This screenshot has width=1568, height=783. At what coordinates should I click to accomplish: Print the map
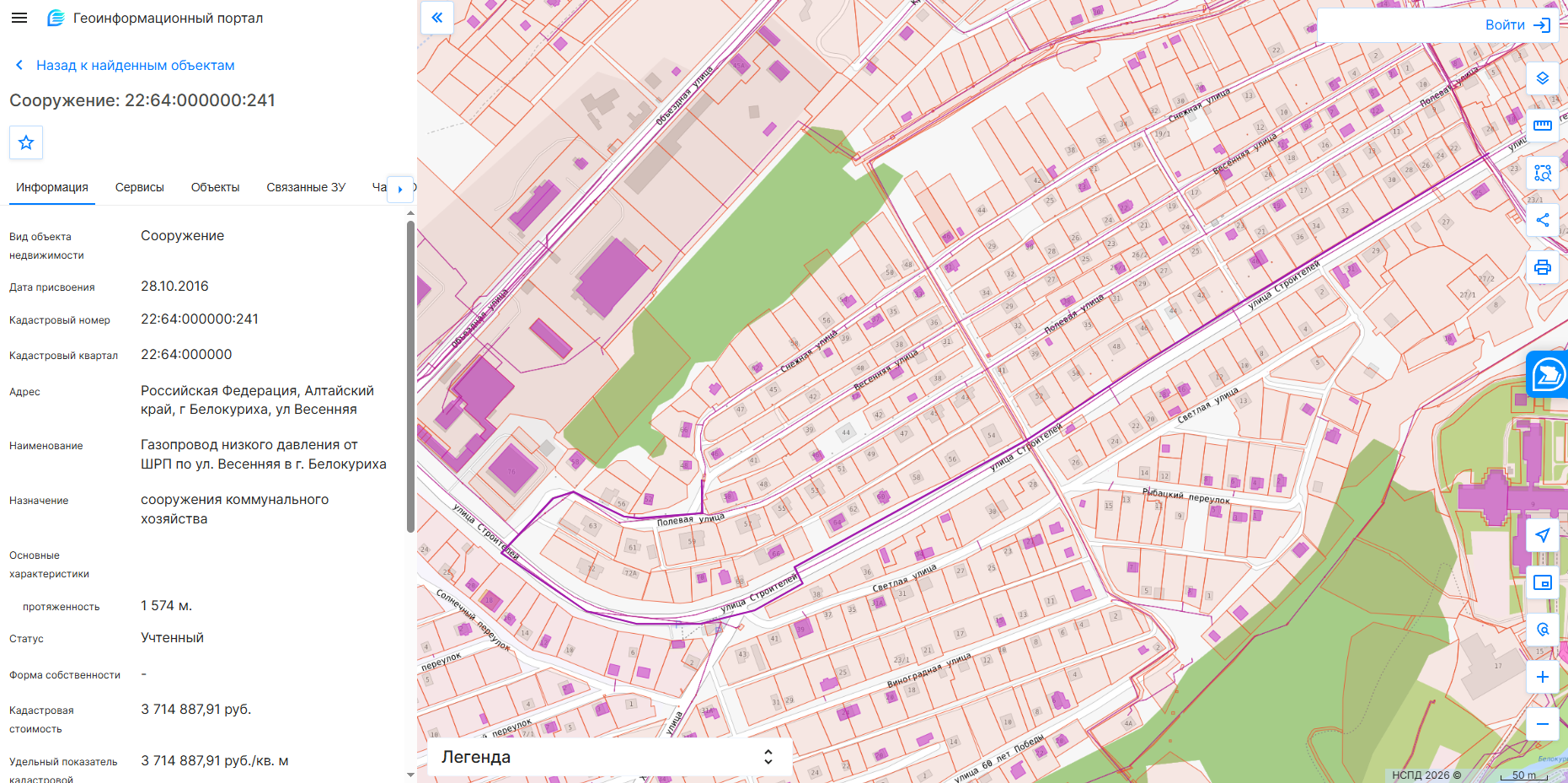pos(1543,267)
